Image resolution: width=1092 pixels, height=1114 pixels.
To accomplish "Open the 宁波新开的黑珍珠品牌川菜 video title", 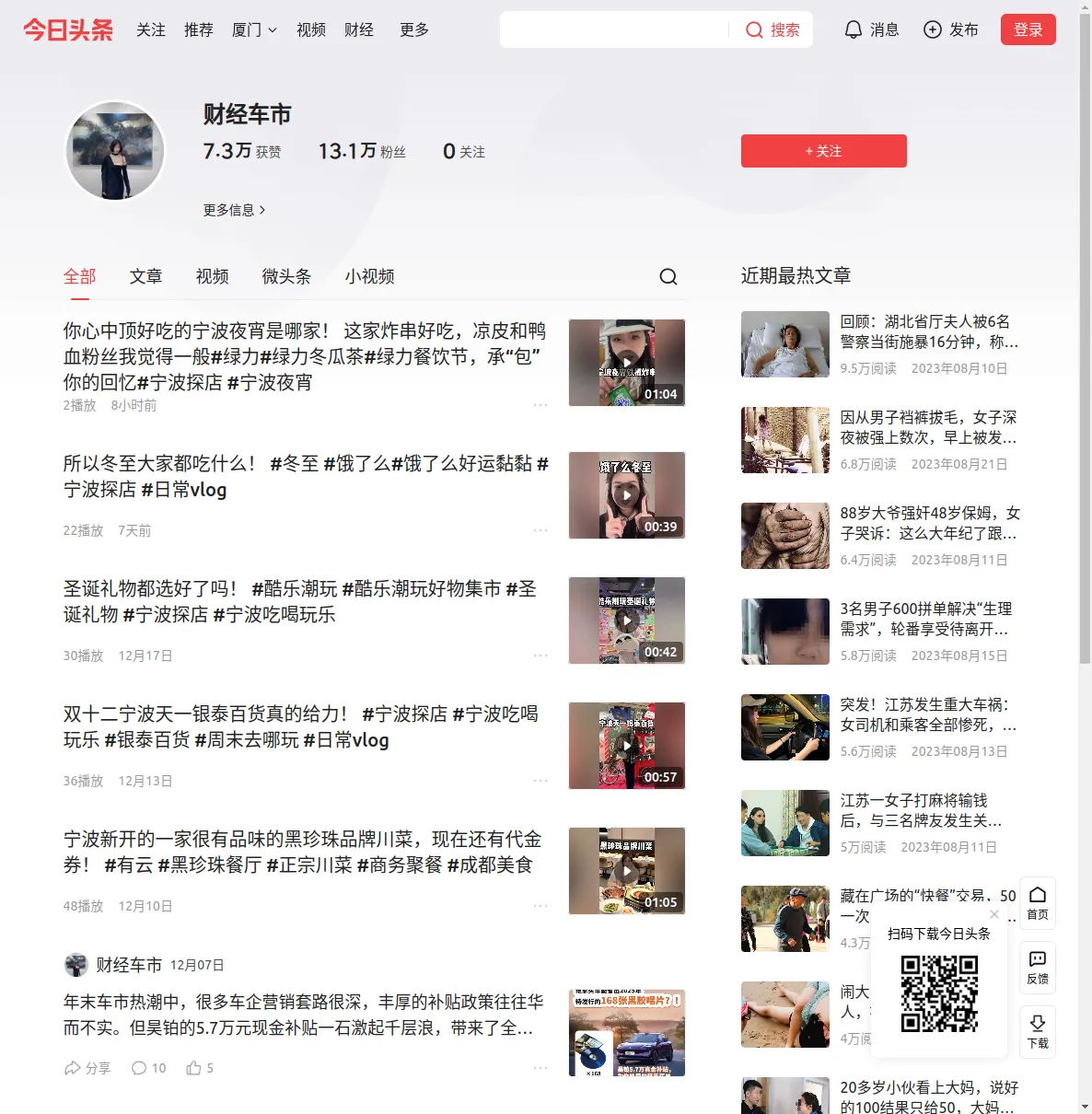I will tap(303, 852).
